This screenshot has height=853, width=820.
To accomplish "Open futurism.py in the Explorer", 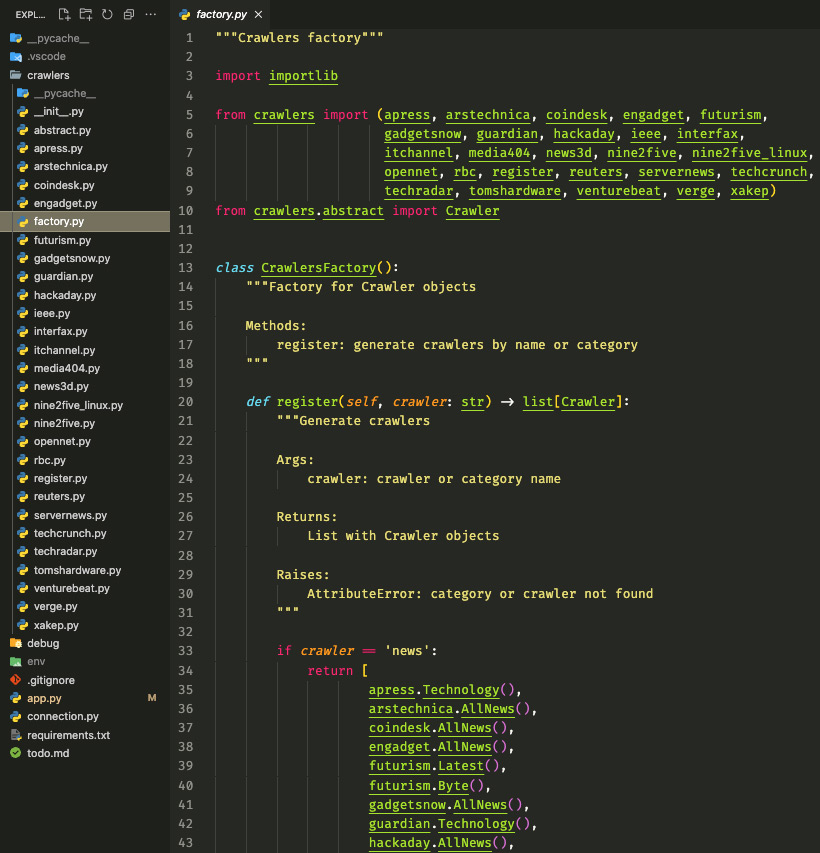I will pyautogui.click(x=85, y=240).
